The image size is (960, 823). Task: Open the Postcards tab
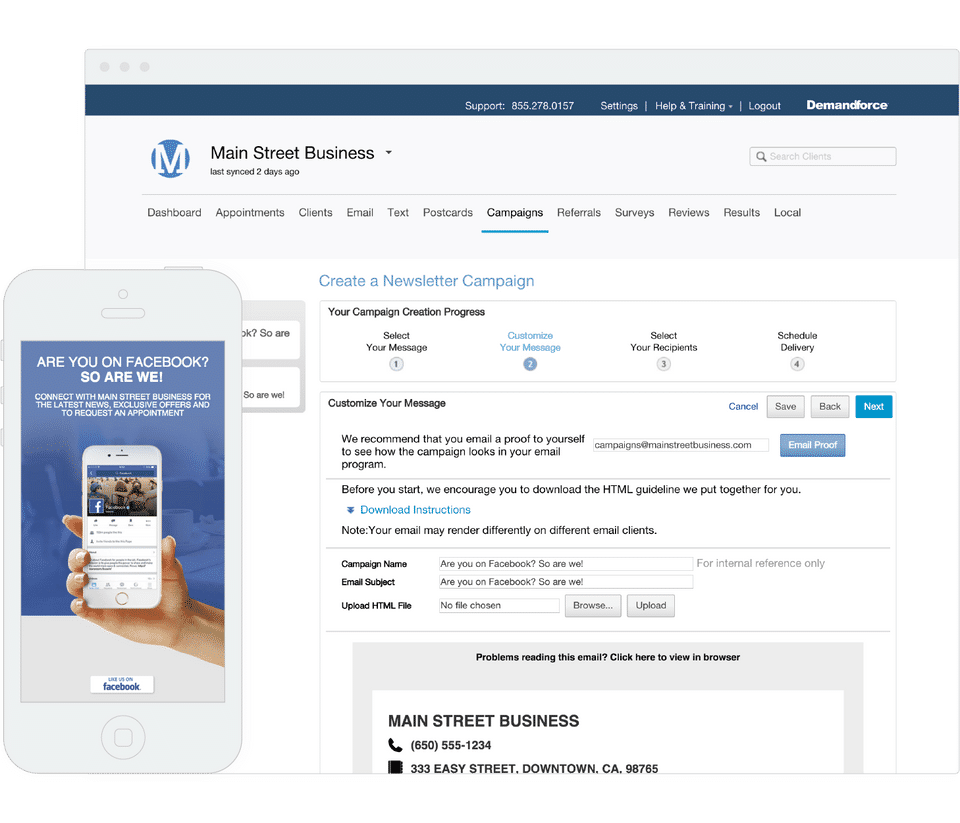[448, 212]
